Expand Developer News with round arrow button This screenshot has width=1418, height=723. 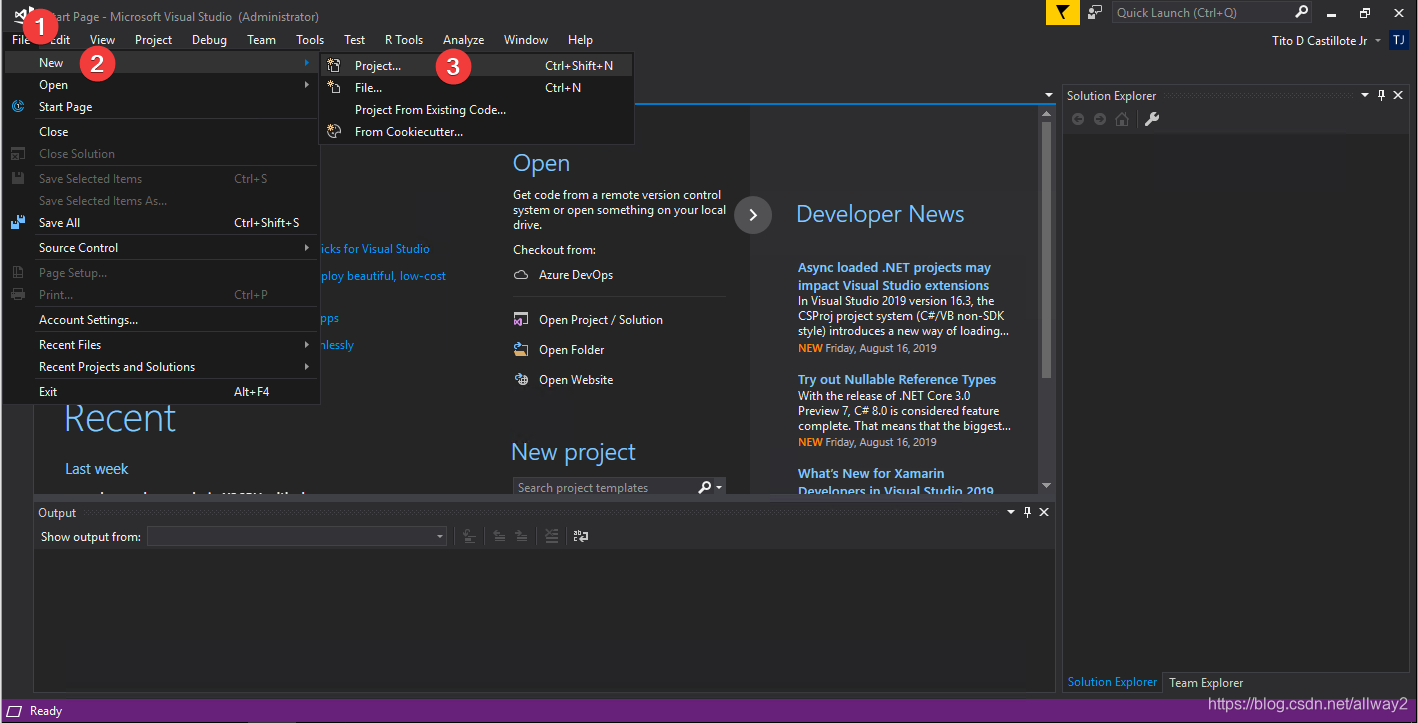[x=753, y=215]
